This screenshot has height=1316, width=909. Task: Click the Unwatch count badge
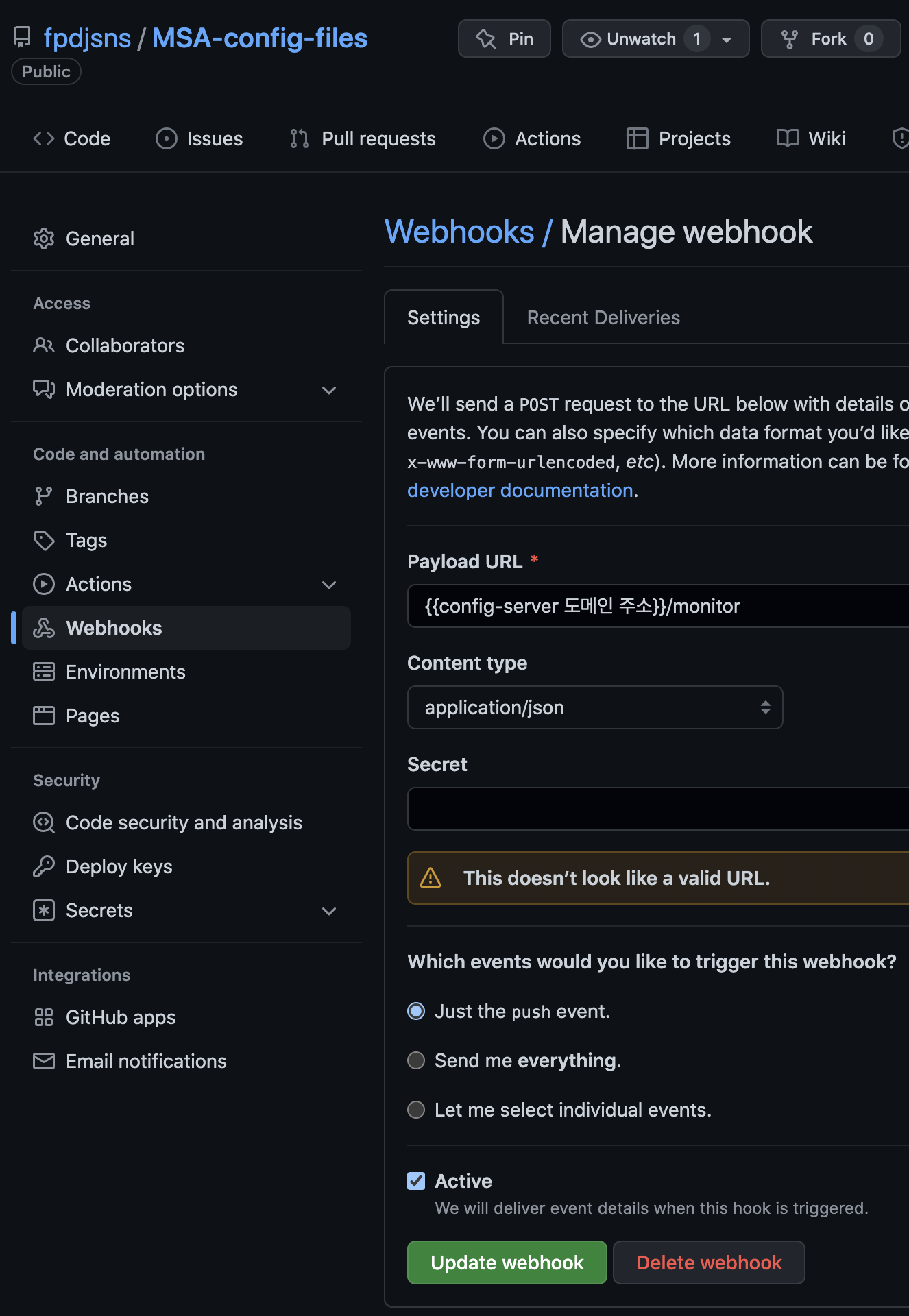(x=696, y=39)
